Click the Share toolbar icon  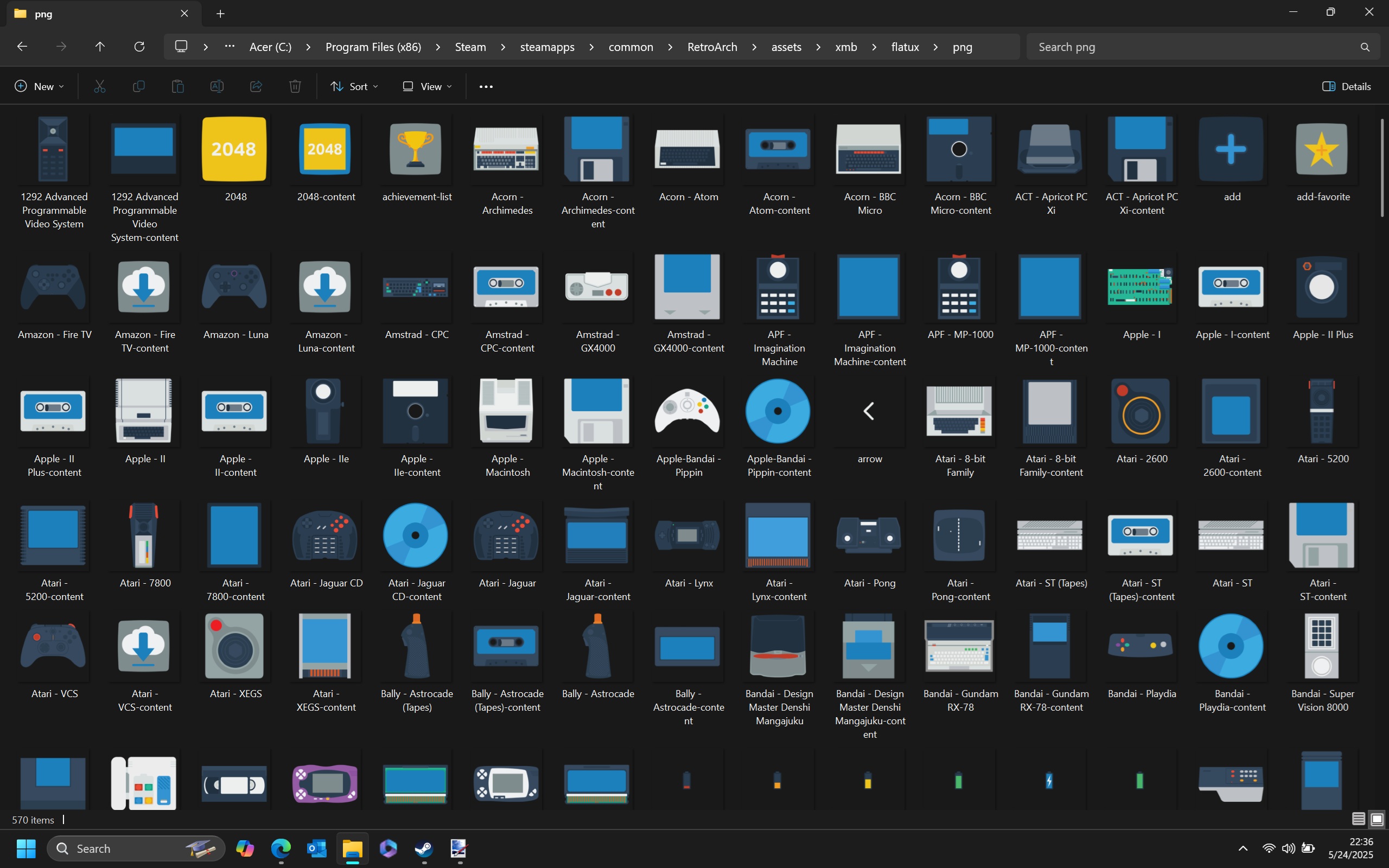[256, 87]
